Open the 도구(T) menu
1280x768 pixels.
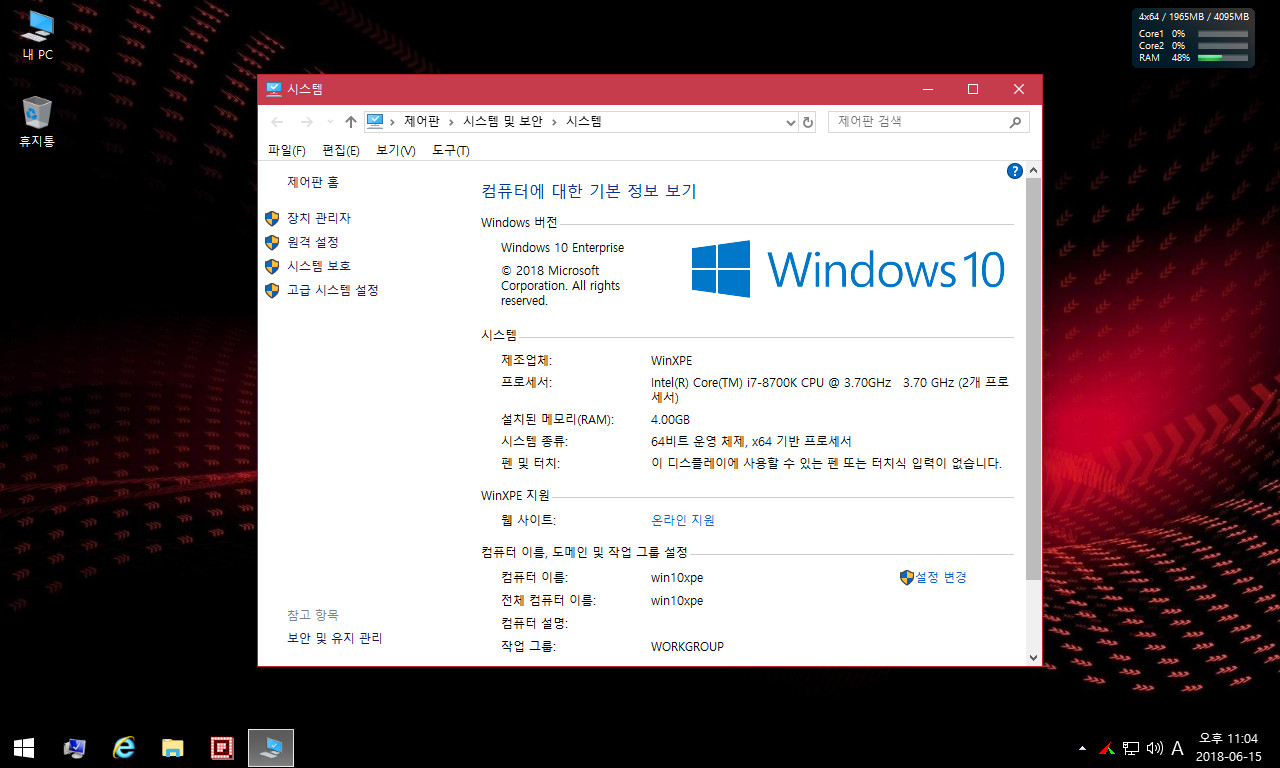(450, 150)
